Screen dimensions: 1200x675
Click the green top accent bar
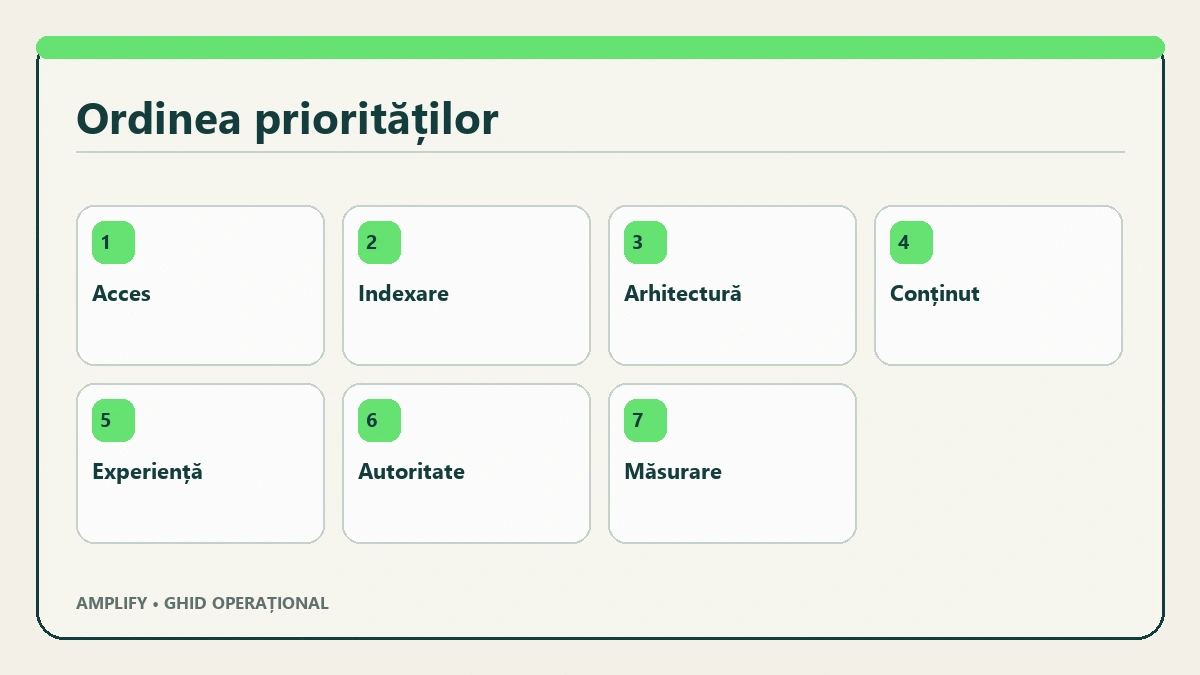coord(600,47)
